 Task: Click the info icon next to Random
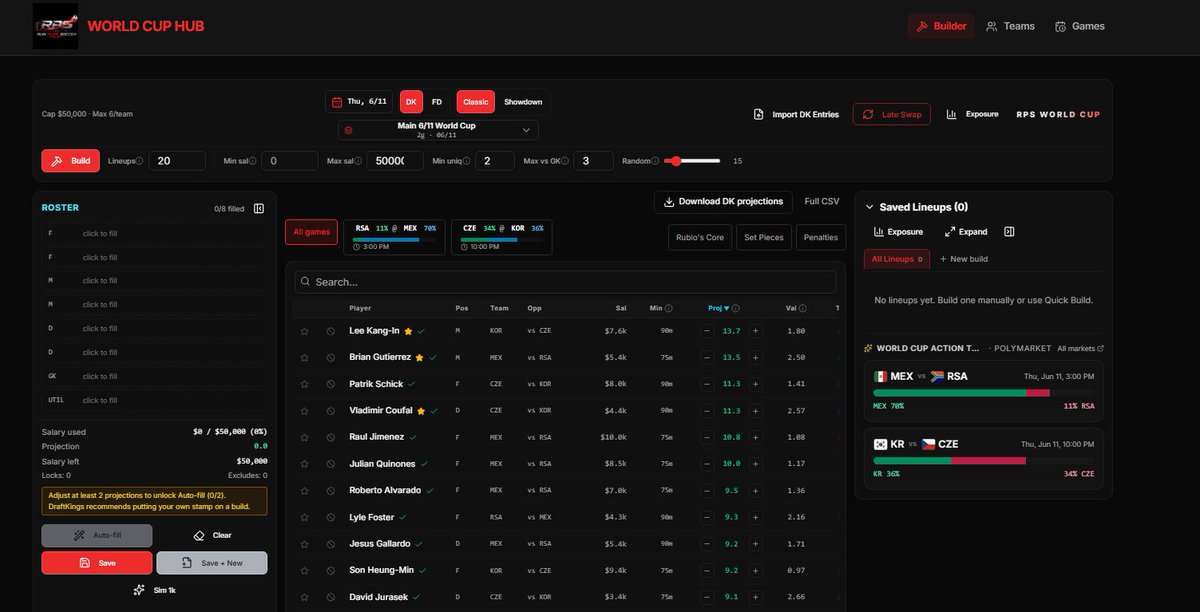tap(655, 161)
